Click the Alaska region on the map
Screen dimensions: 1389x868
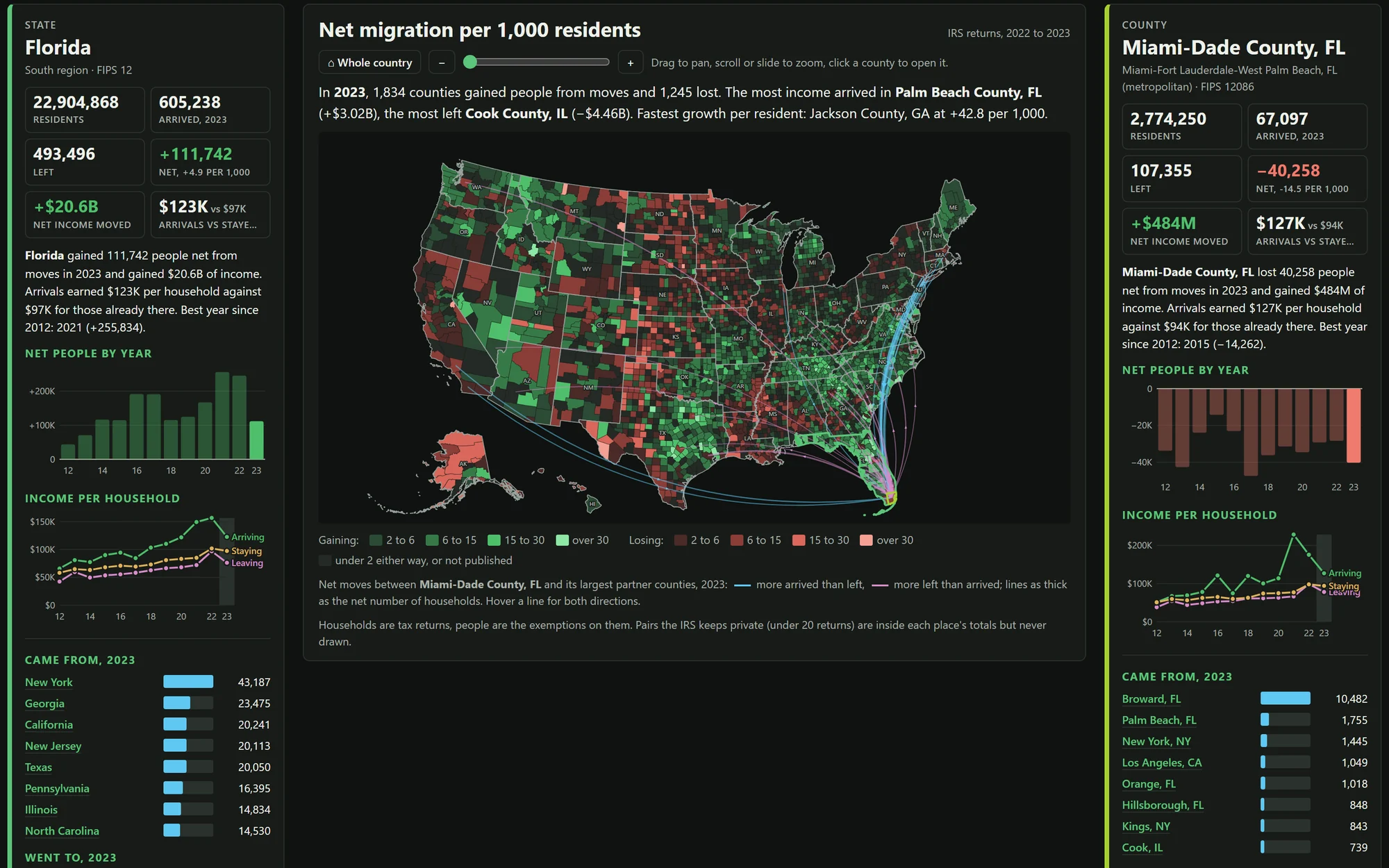click(462, 458)
